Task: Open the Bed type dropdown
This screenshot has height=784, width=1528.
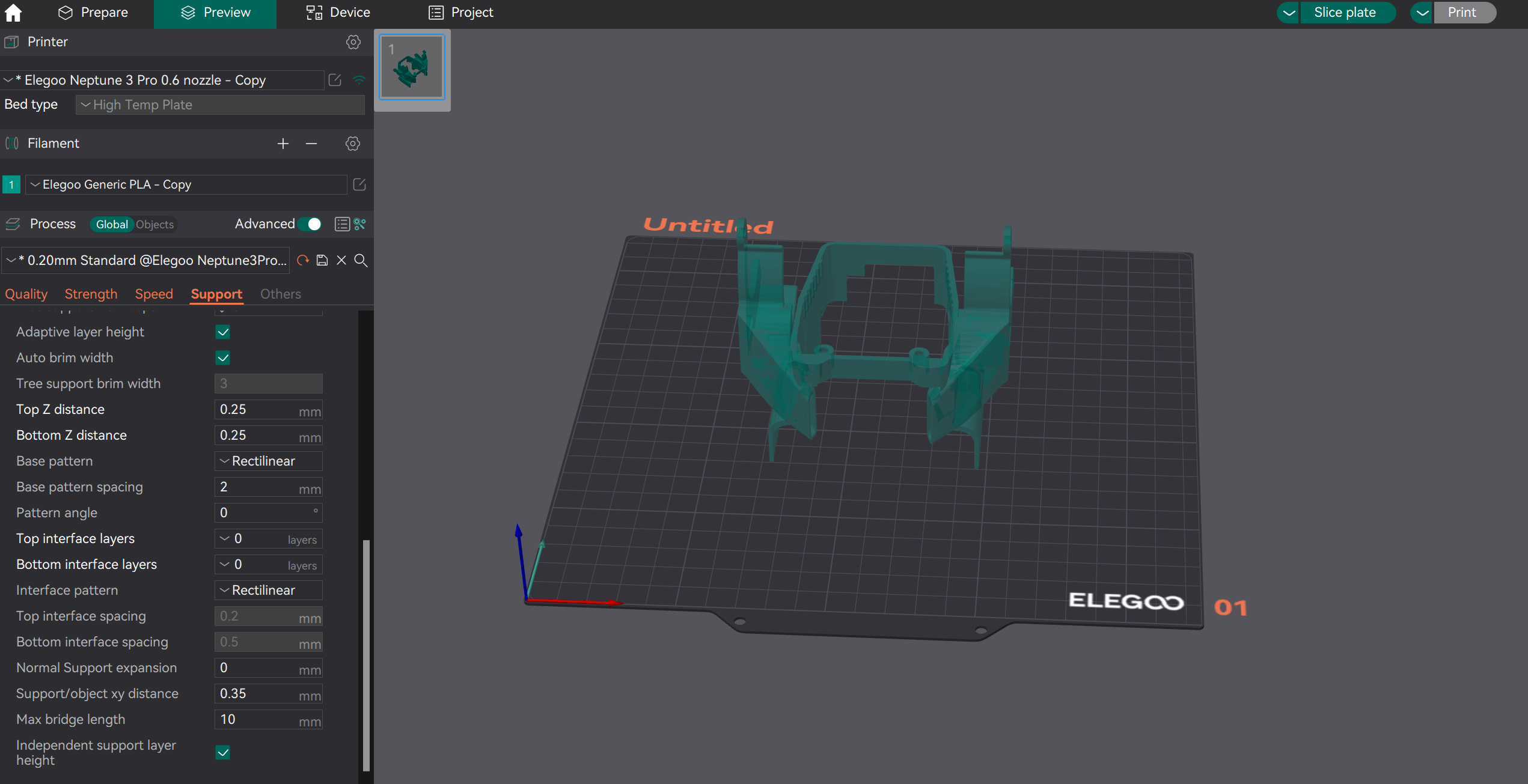Action: [220, 105]
